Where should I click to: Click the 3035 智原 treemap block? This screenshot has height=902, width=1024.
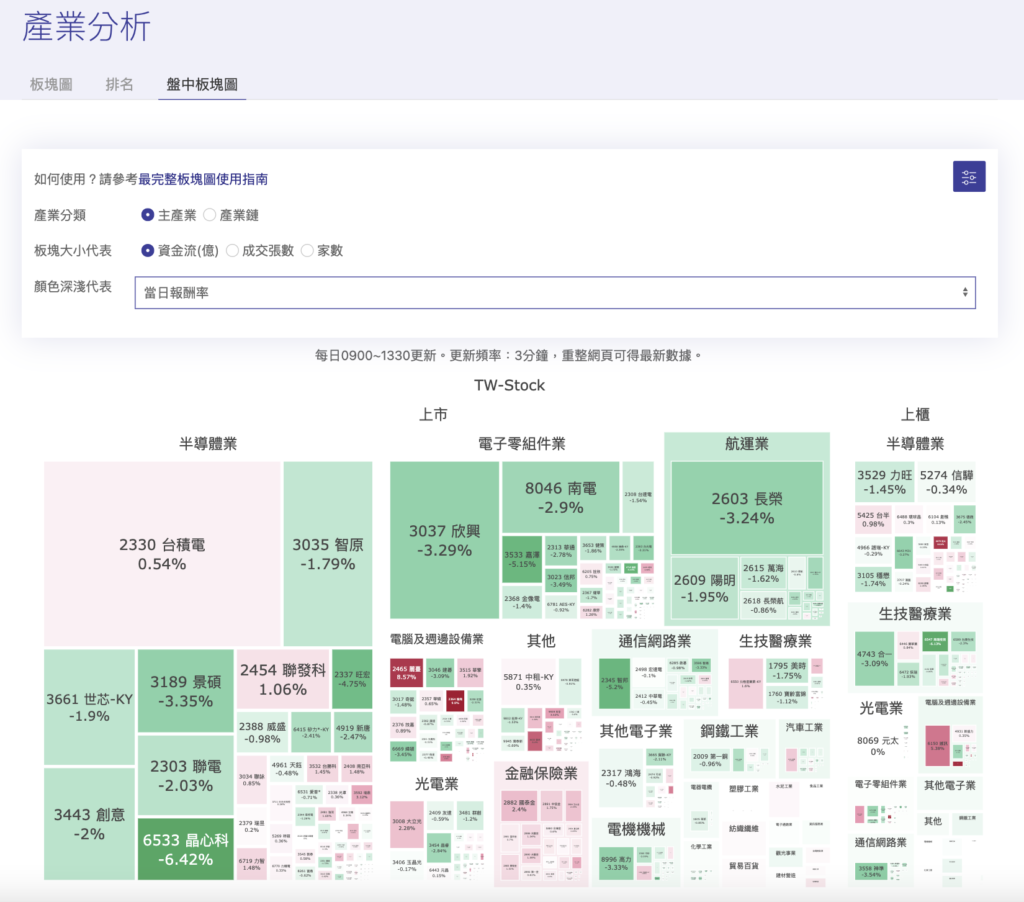[328, 554]
